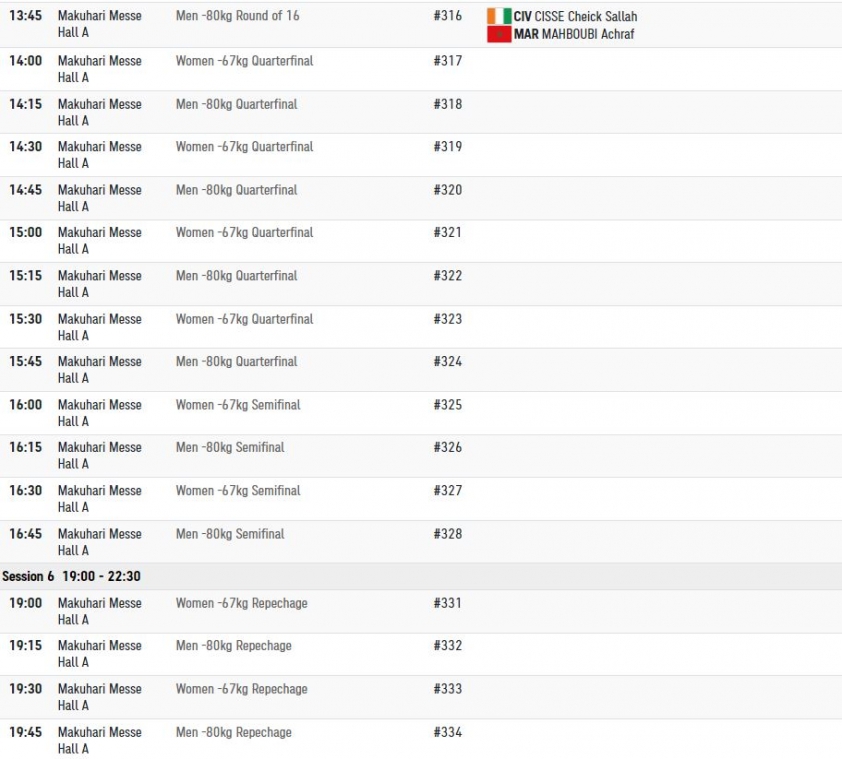
Task: Select match number #322
Action: tap(448, 276)
